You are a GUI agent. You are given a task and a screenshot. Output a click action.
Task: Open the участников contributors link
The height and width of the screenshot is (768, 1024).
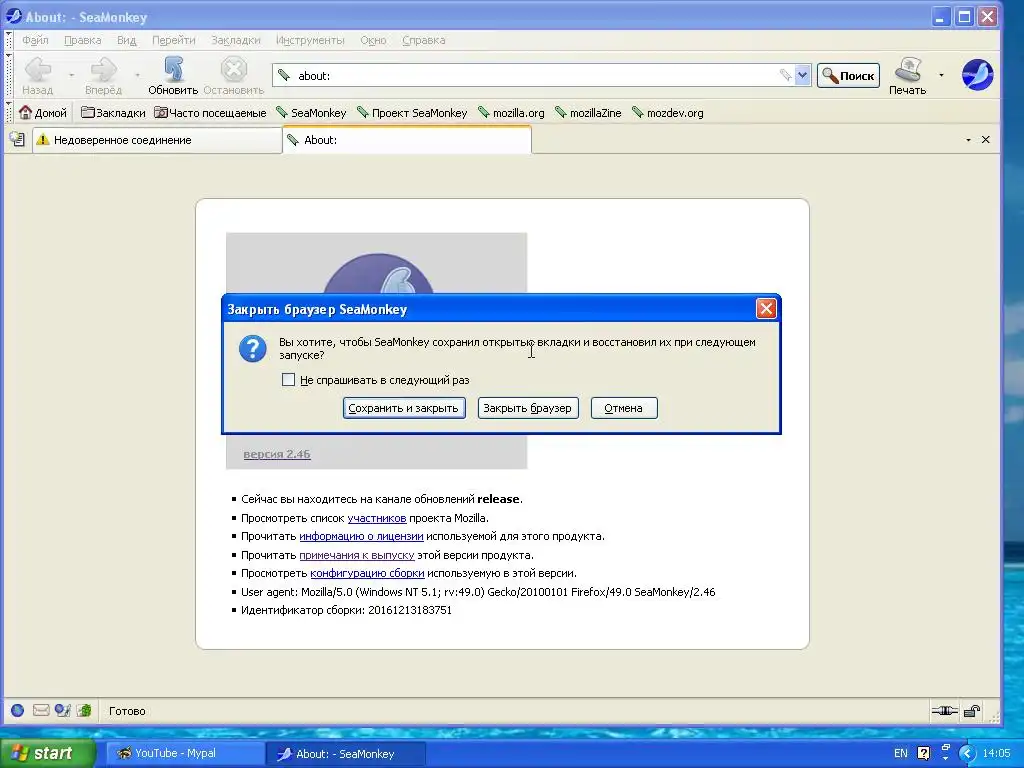377,518
